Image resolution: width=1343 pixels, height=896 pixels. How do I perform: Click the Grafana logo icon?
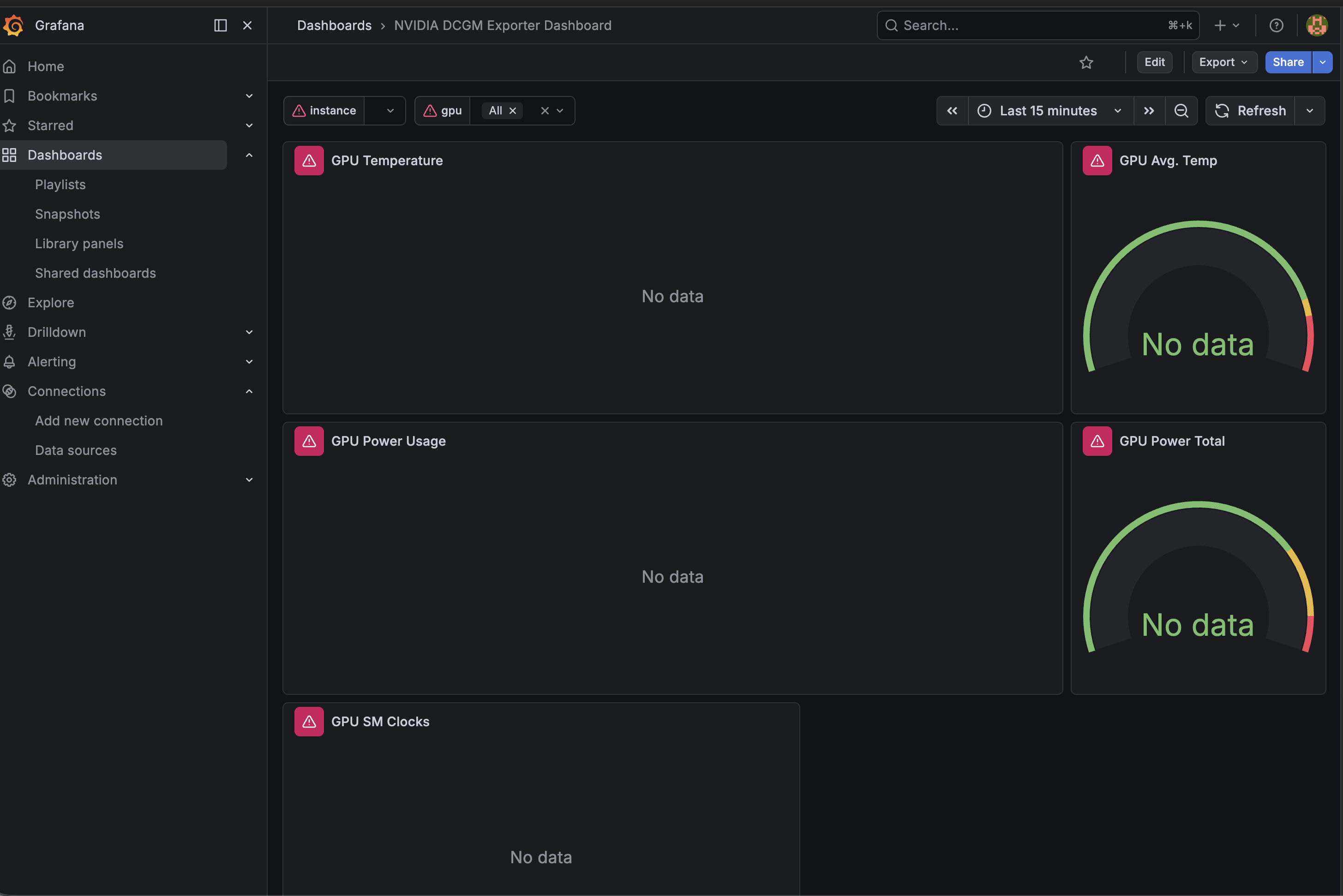(x=13, y=25)
